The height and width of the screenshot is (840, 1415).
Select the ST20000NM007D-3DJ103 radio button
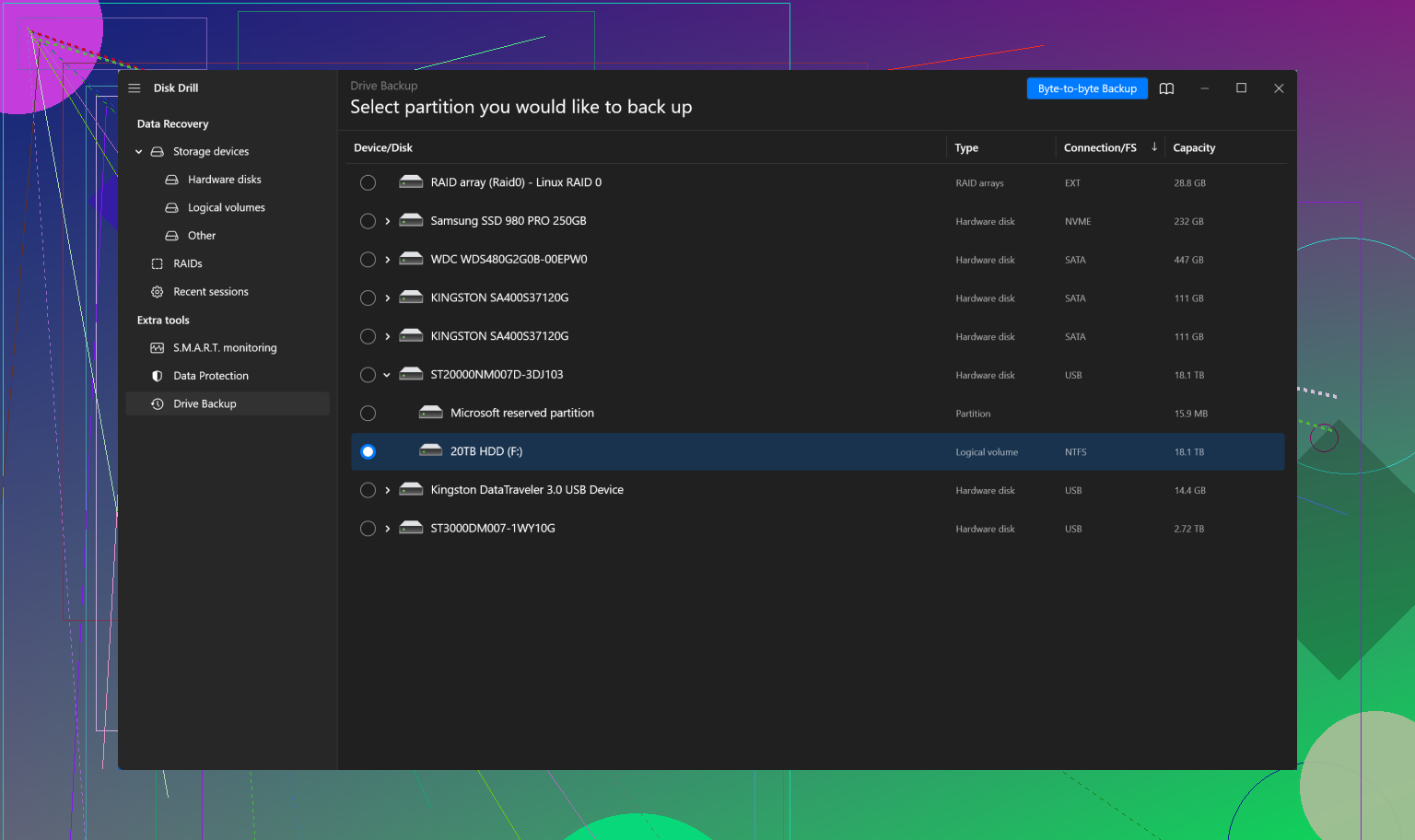[x=368, y=375]
